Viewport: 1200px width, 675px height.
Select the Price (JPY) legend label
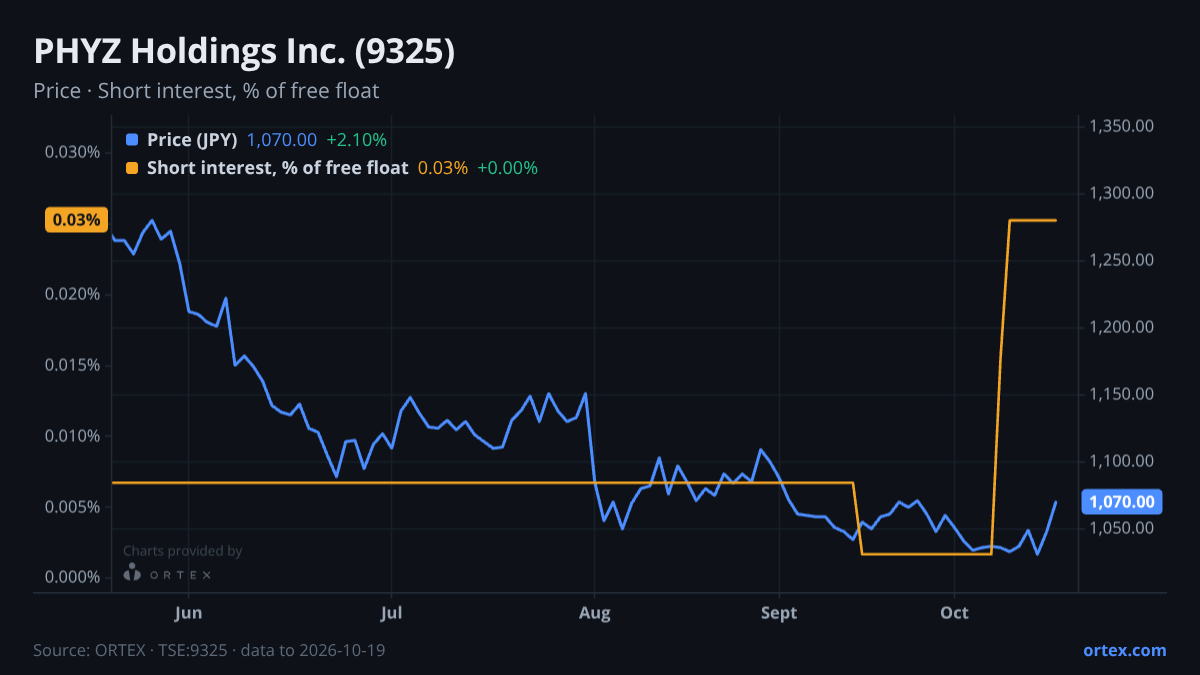pyautogui.click(x=192, y=140)
